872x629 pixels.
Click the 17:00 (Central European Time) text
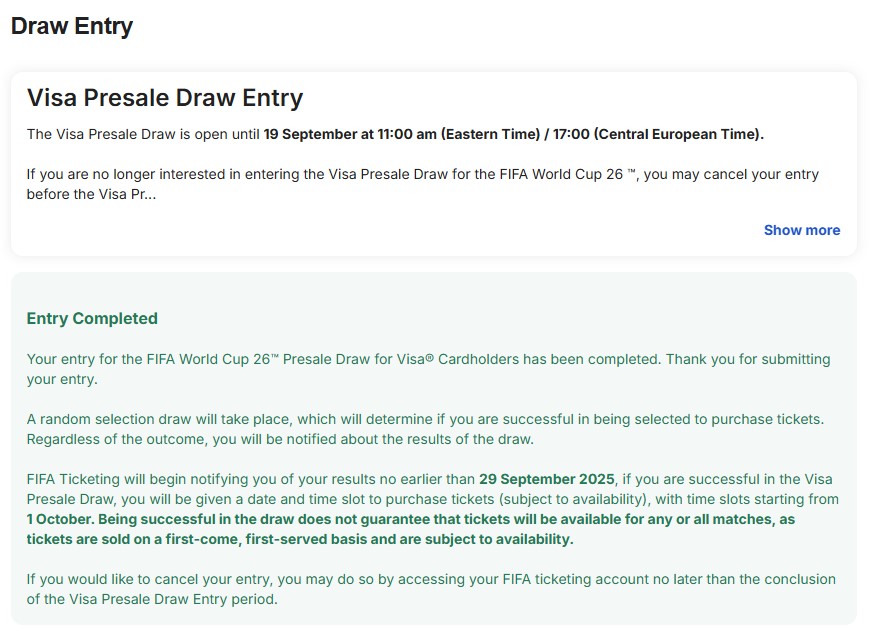point(658,135)
